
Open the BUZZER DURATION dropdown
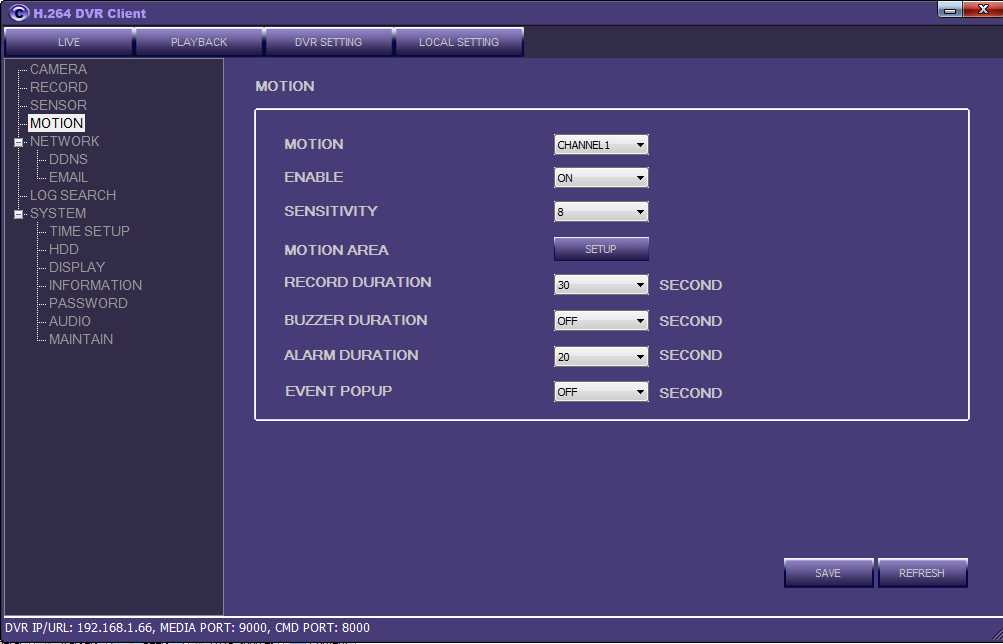pos(601,321)
